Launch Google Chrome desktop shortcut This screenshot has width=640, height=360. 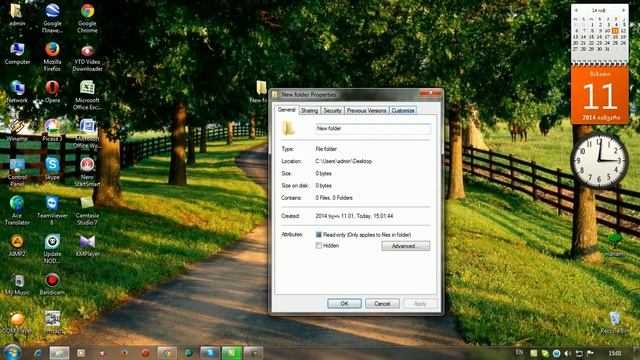pos(87,18)
